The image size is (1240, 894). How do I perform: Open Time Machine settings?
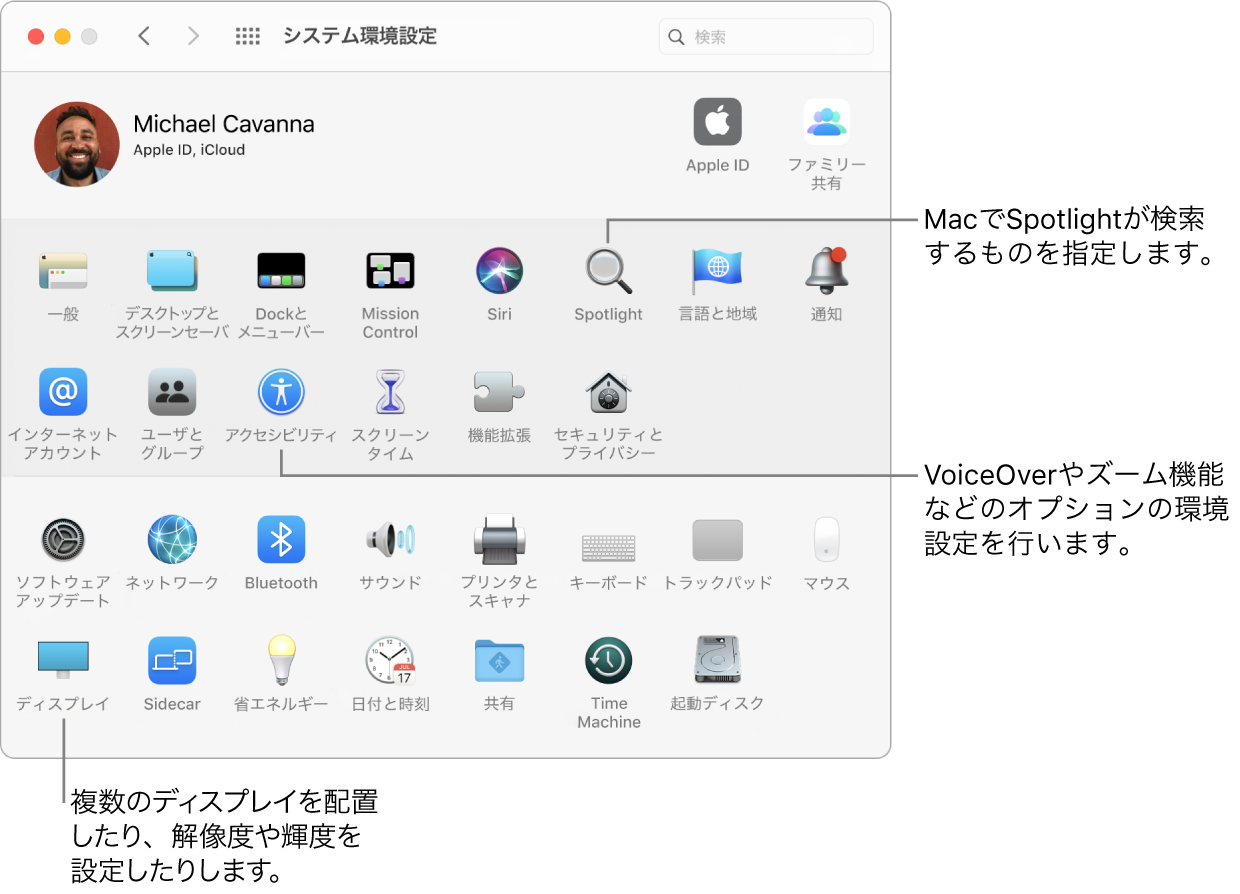pos(608,661)
